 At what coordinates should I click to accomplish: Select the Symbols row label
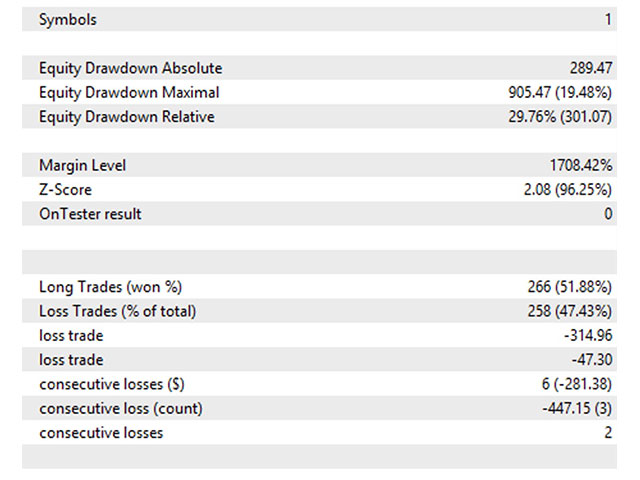(x=68, y=19)
